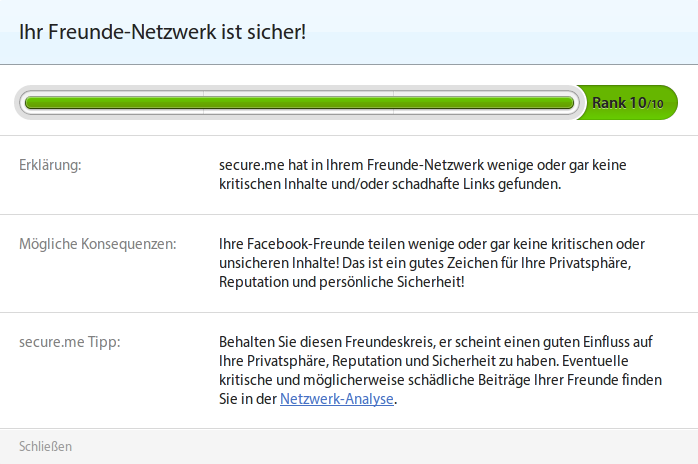Click the word 'Facebook-Freunde' in the consequences text
This screenshot has height=464, width=698.
(305, 244)
